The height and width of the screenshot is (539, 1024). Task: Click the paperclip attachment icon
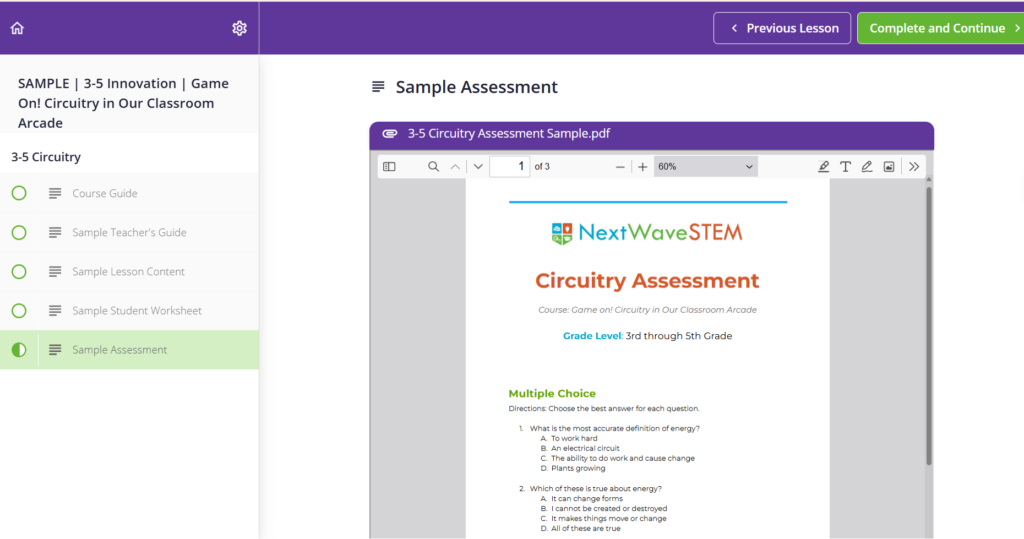[x=389, y=133]
